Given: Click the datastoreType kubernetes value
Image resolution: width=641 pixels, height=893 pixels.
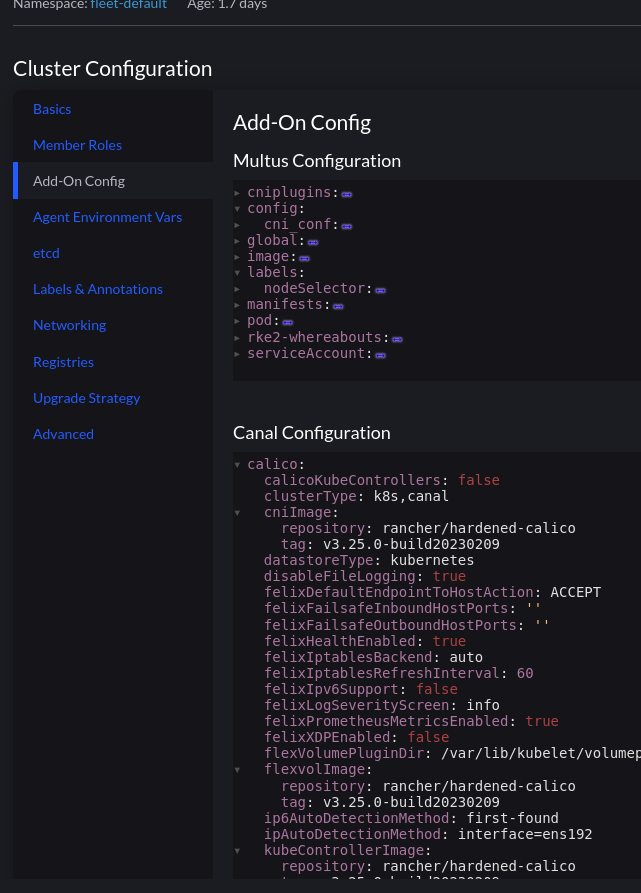Looking at the screenshot, I should [432, 560].
